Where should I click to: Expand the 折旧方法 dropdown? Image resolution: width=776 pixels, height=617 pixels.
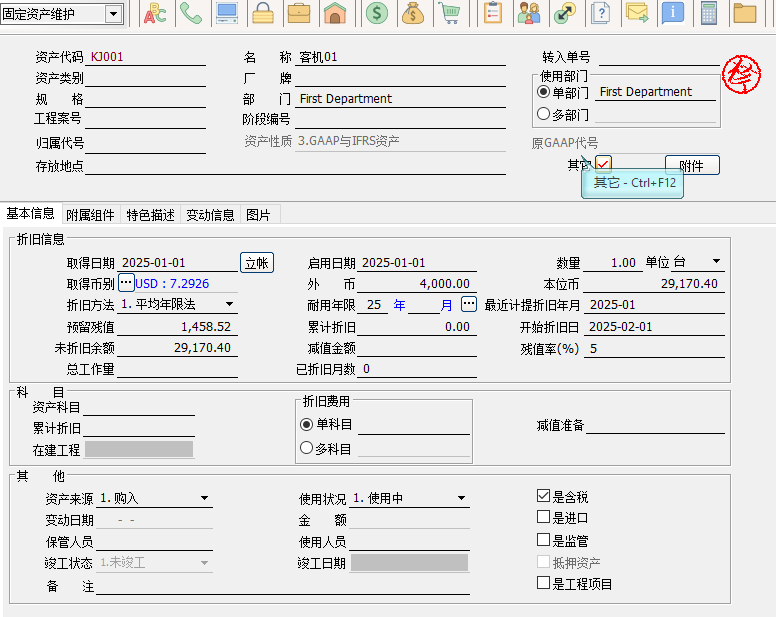[229, 304]
